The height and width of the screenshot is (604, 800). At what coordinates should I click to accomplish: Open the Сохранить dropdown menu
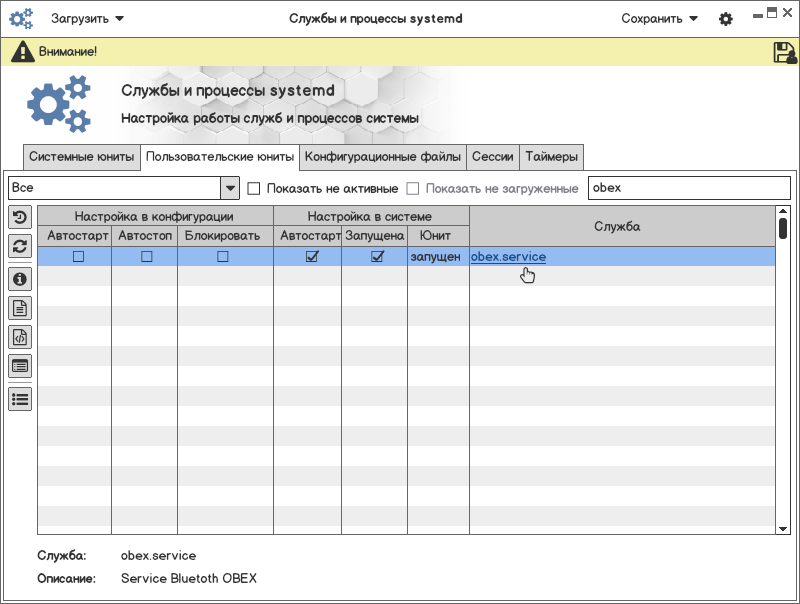point(659,18)
